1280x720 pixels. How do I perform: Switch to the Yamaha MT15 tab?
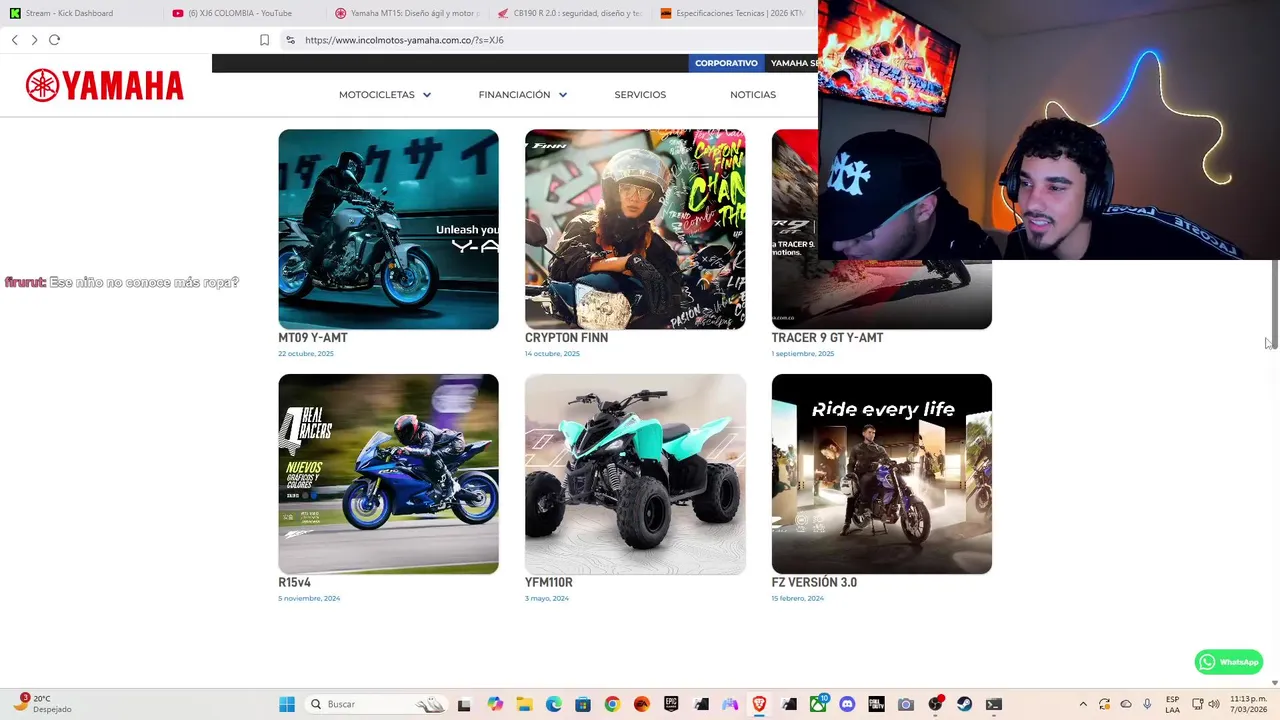coord(407,13)
